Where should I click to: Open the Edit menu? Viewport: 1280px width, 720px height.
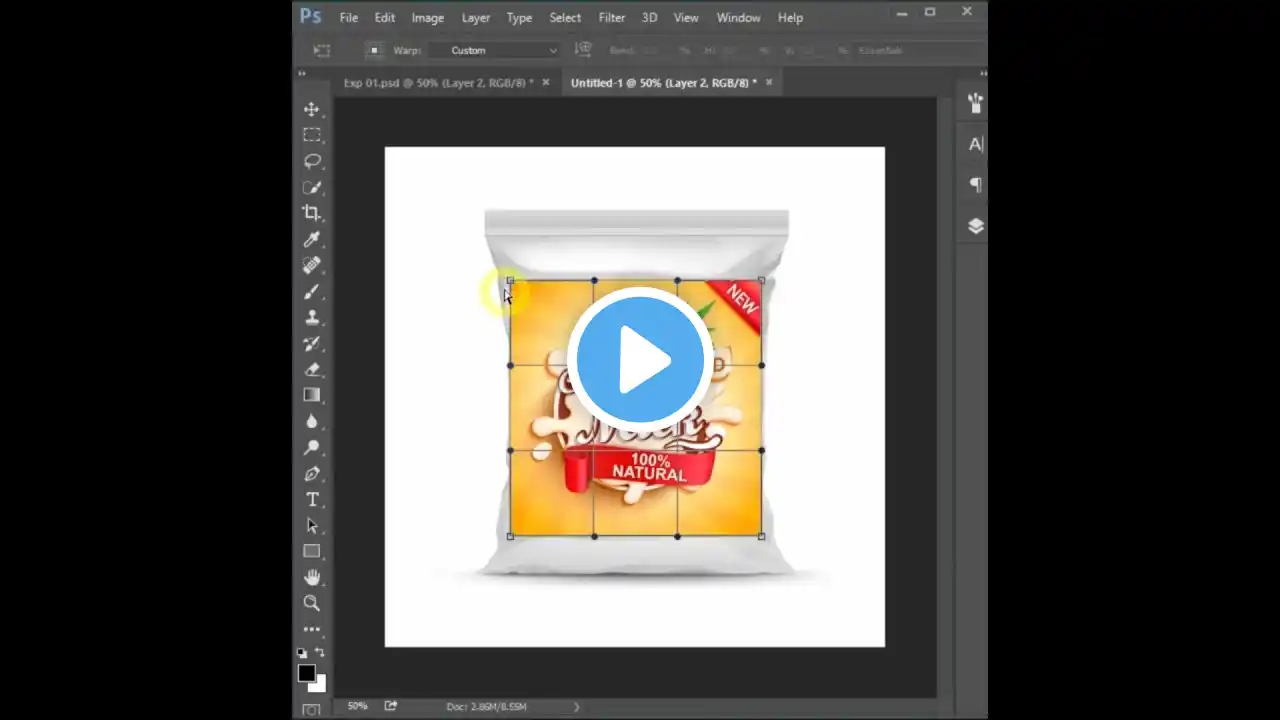385,17
